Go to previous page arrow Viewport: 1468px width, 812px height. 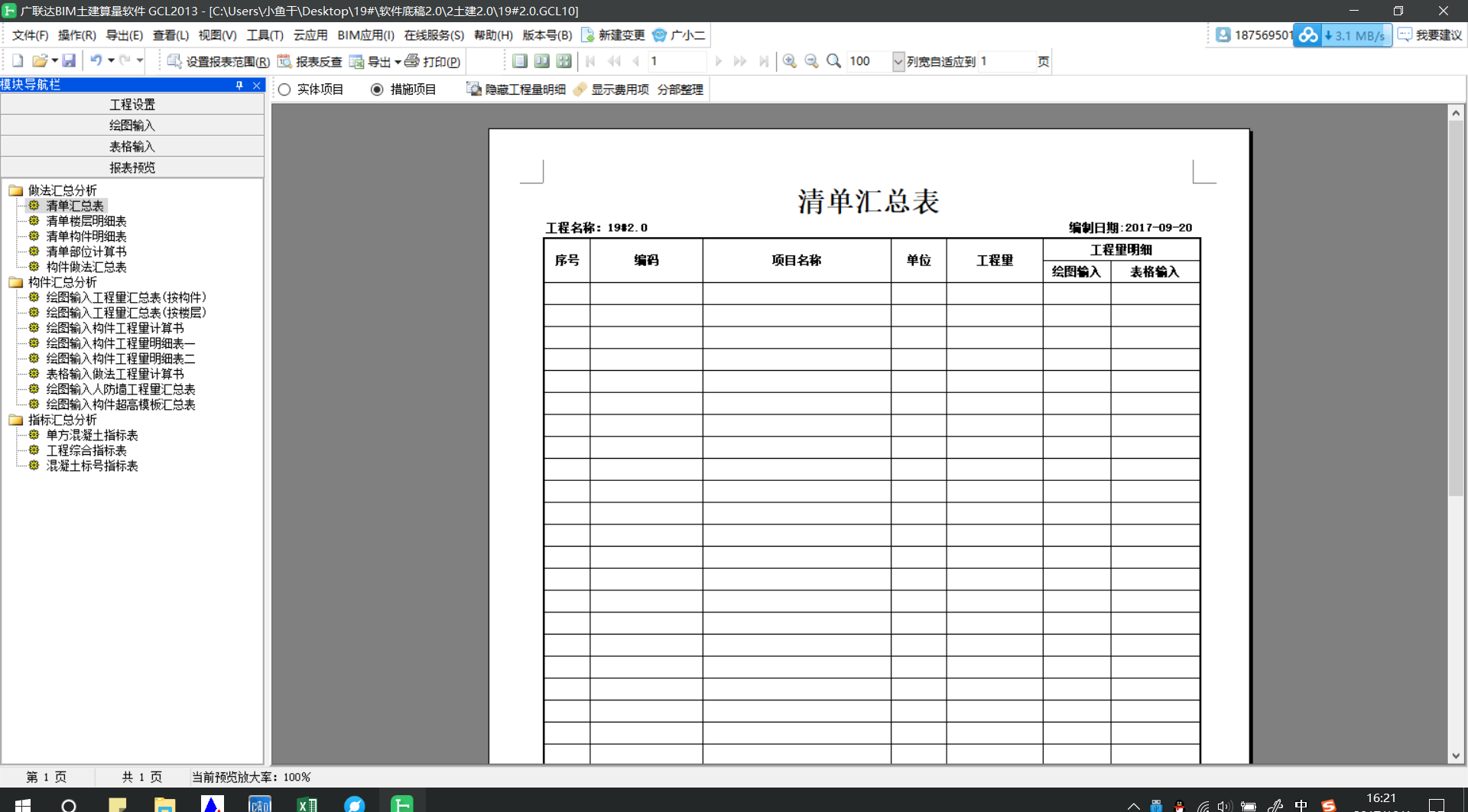(x=636, y=61)
